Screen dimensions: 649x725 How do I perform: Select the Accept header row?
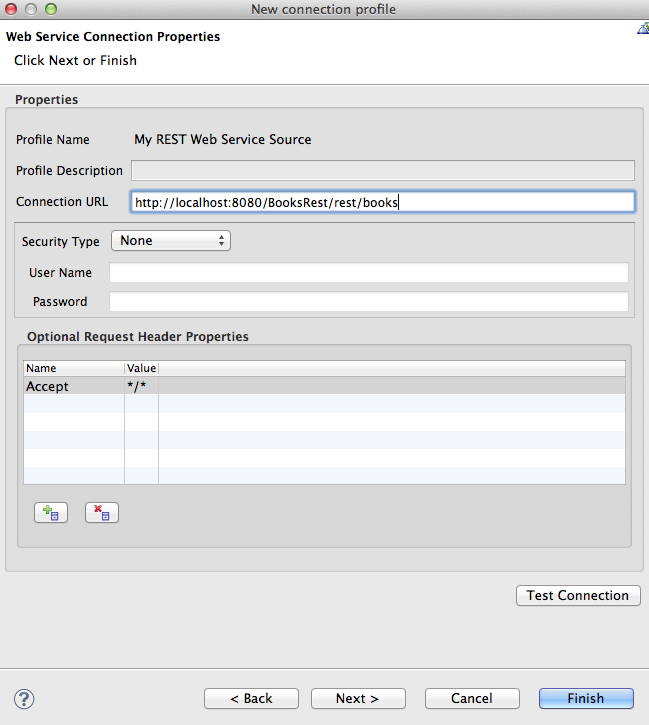pyautogui.click(x=324, y=386)
